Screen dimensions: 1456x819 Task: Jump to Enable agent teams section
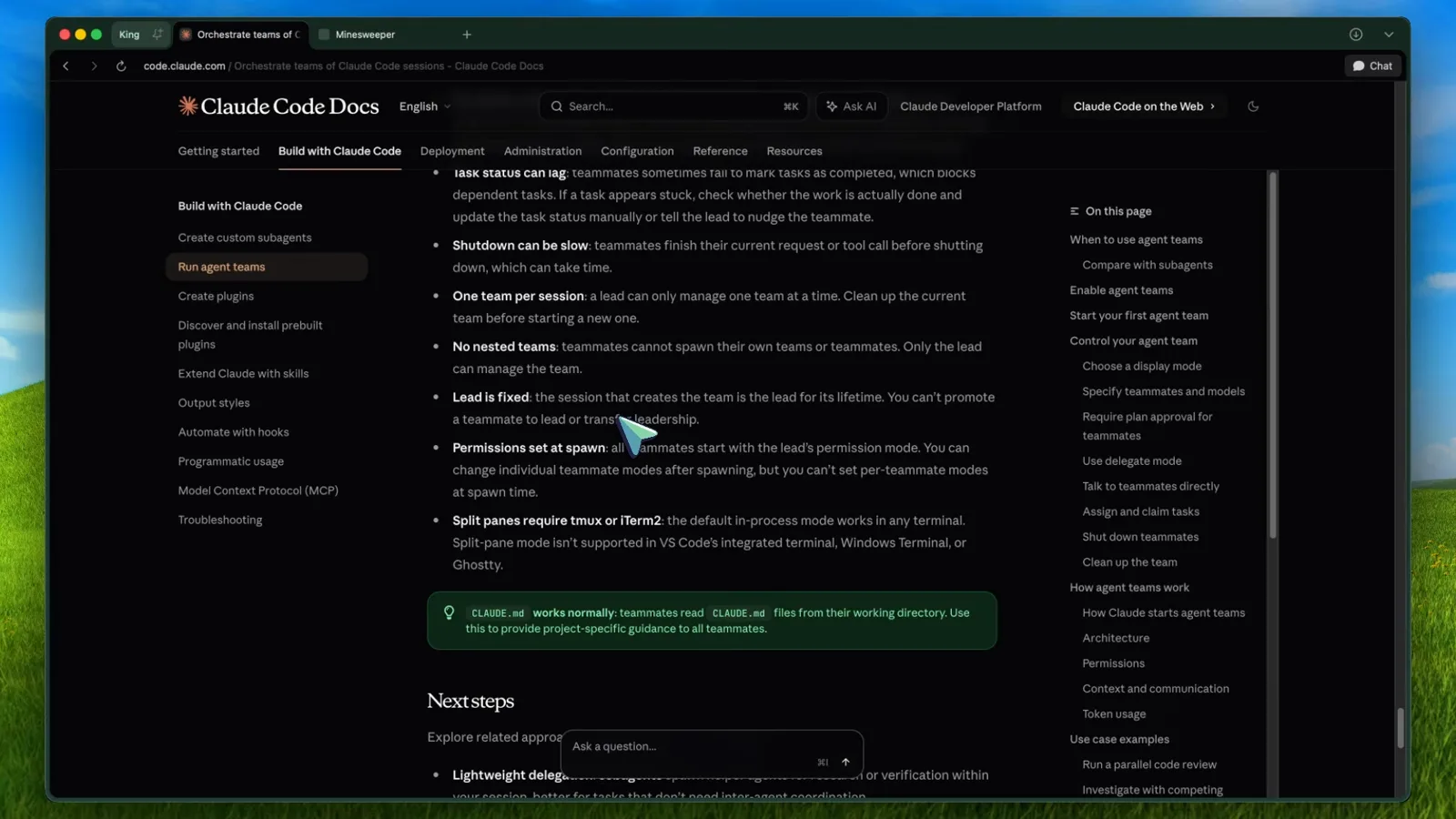[x=1121, y=290]
